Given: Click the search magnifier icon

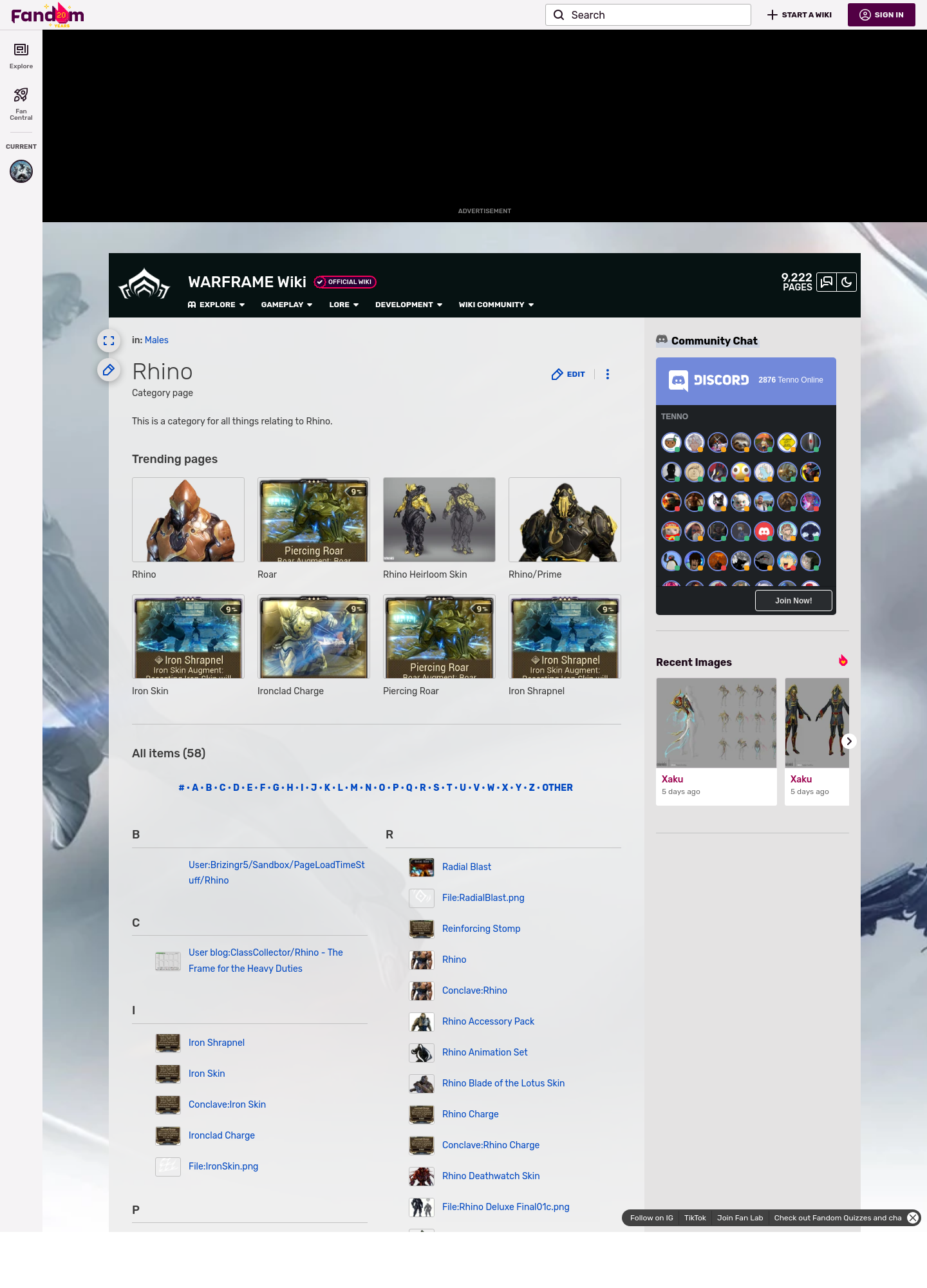Looking at the screenshot, I should pyautogui.click(x=559, y=15).
